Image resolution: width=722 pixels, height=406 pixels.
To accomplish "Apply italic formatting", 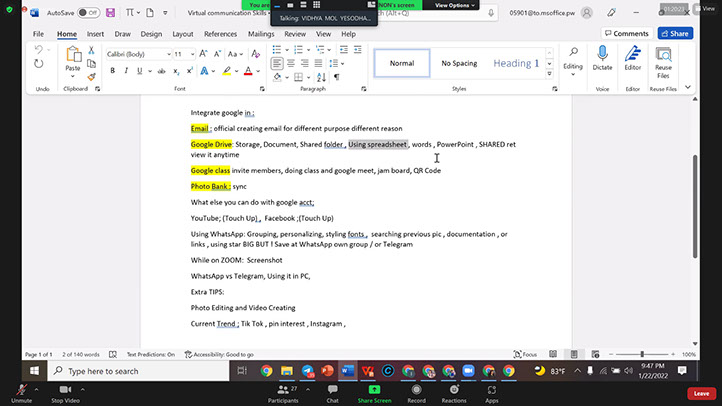I will click(126, 71).
